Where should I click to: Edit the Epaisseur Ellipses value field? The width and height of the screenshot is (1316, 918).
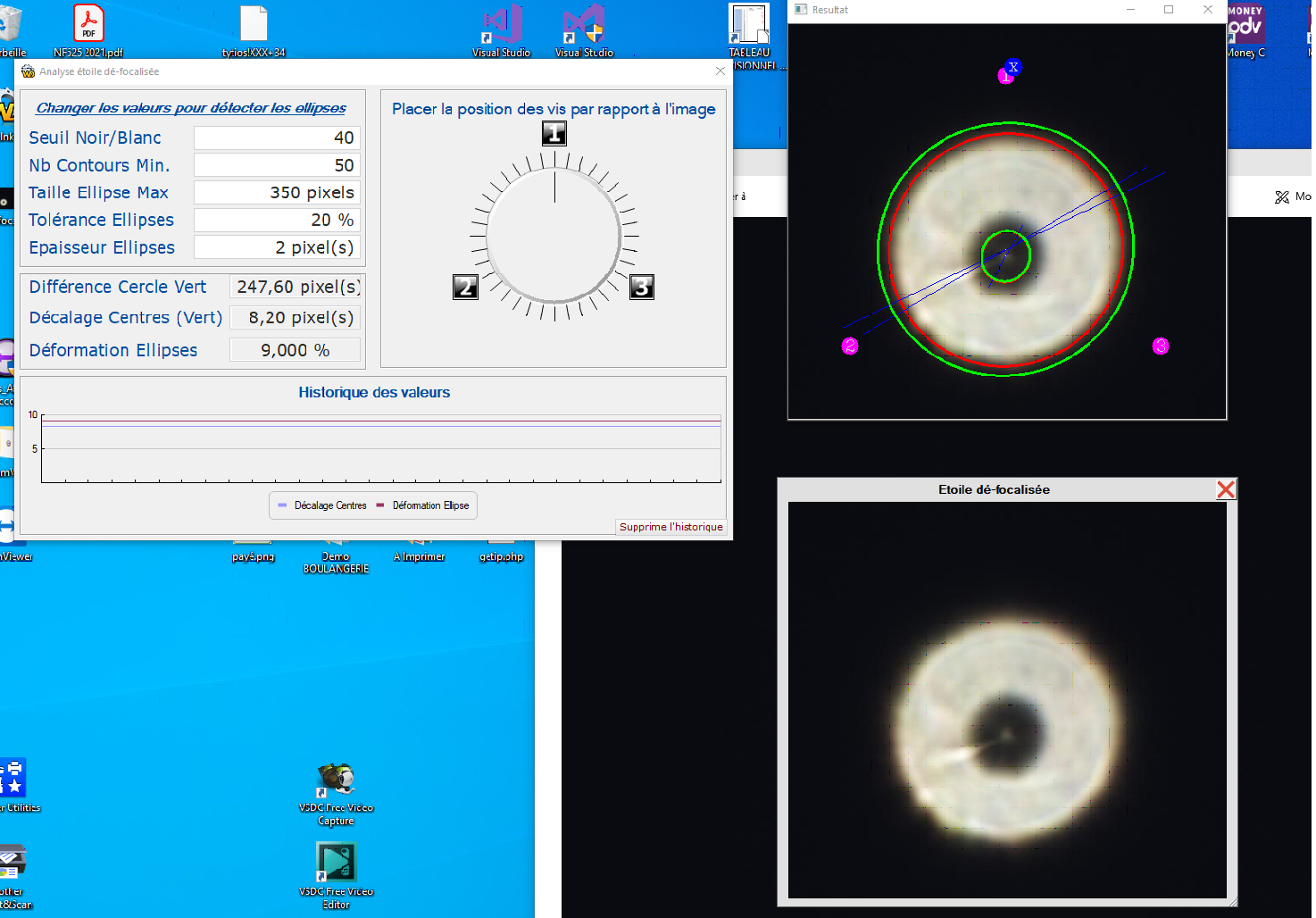tap(277, 247)
